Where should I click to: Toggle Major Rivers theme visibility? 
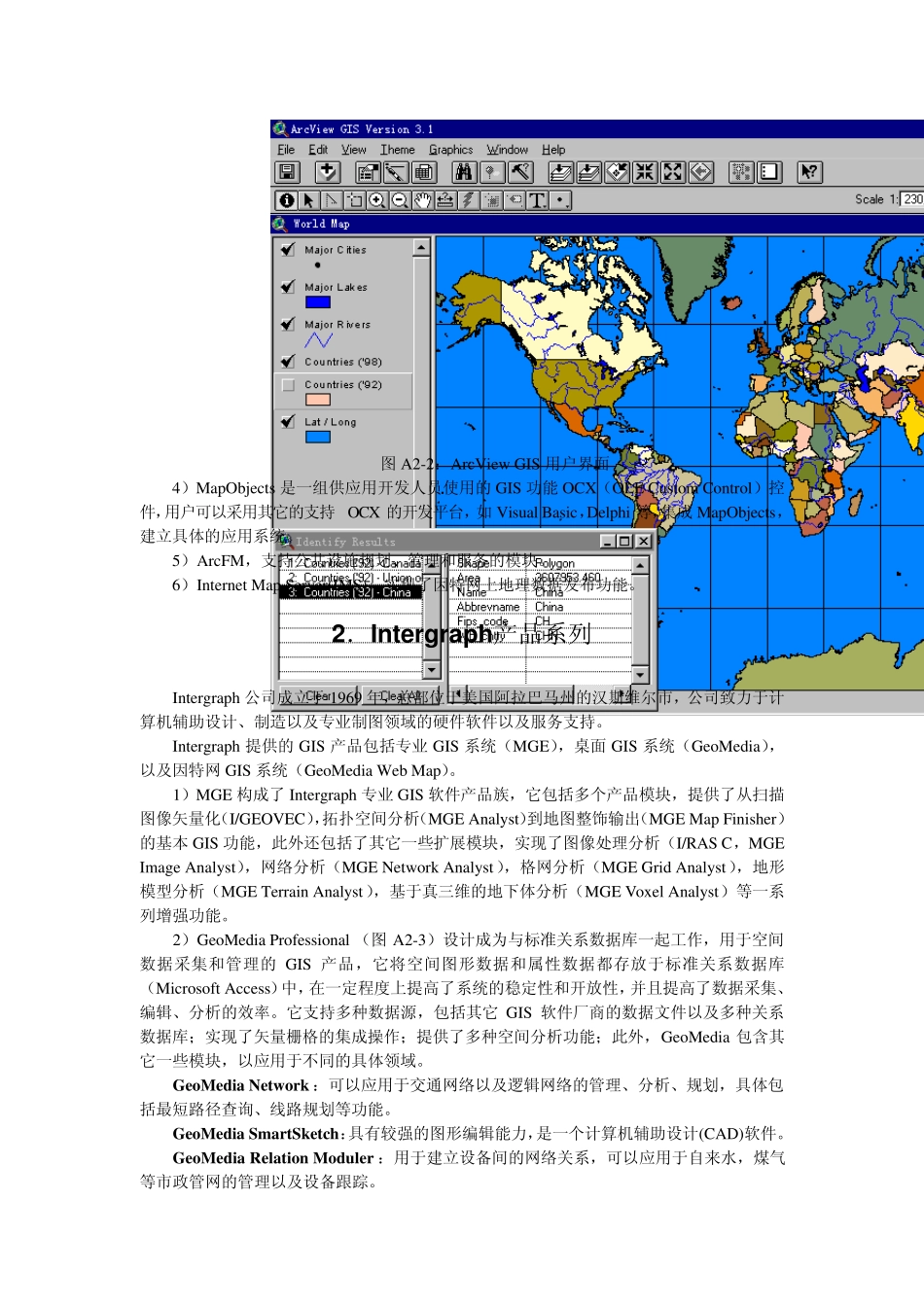[288, 324]
